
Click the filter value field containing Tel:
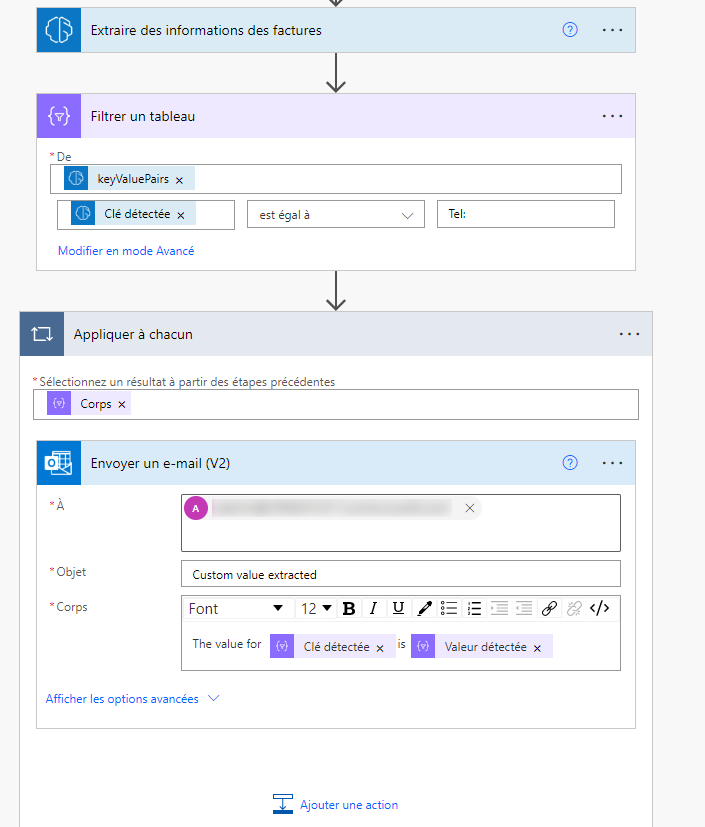[x=526, y=214]
